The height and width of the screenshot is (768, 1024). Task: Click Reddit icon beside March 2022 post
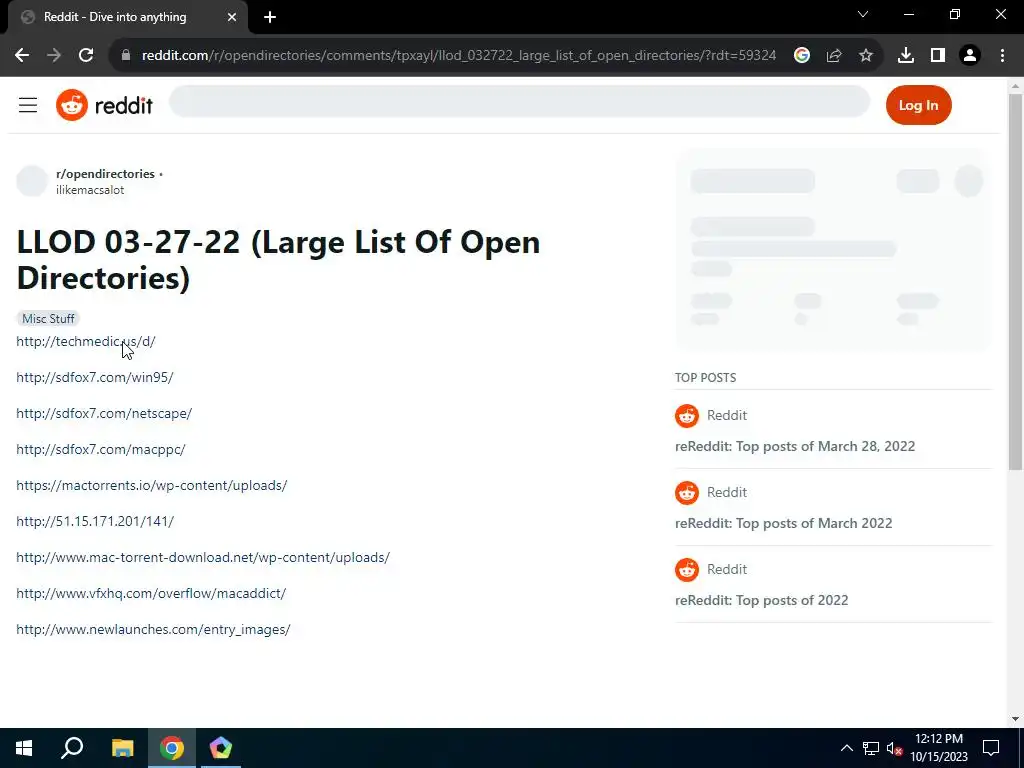(686, 492)
